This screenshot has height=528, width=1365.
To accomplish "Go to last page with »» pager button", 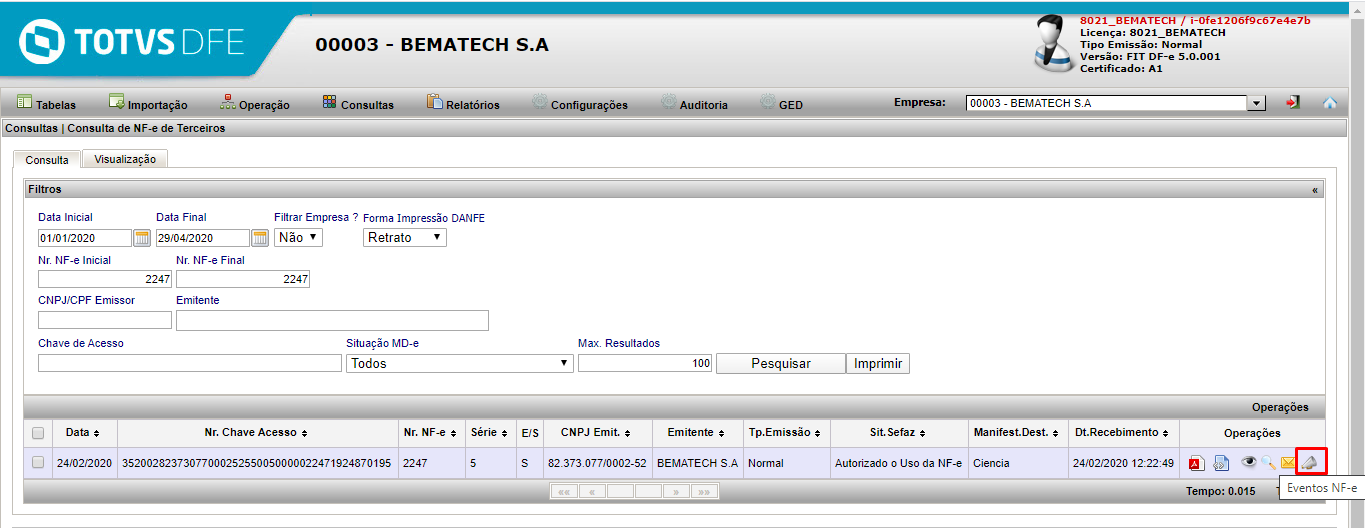I will pos(705,492).
